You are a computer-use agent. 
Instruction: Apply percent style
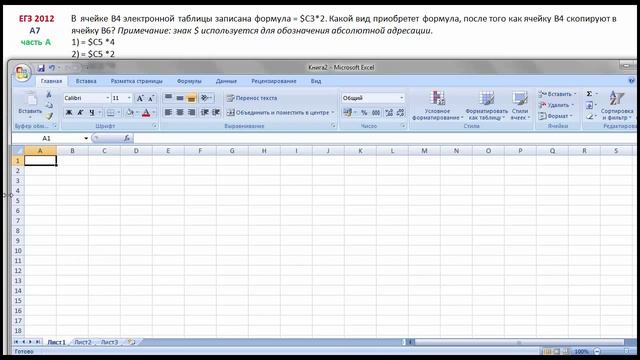[x=364, y=112]
